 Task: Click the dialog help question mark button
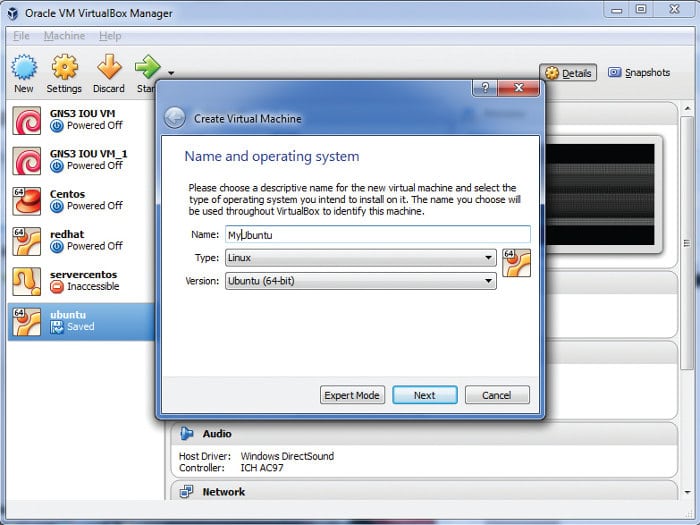[x=485, y=88]
